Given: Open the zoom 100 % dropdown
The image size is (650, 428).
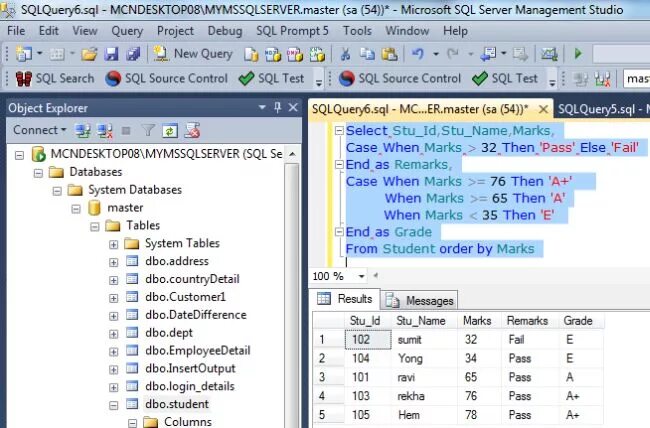Looking at the screenshot, I should pos(361,276).
